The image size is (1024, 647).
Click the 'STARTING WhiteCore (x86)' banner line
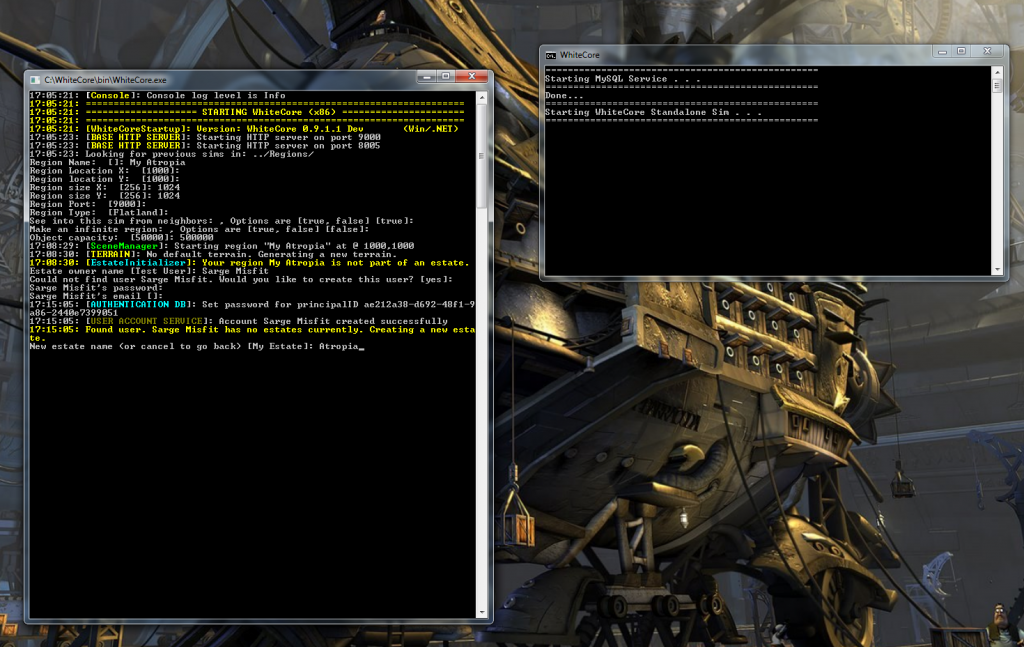pyautogui.click(x=247, y=112)
